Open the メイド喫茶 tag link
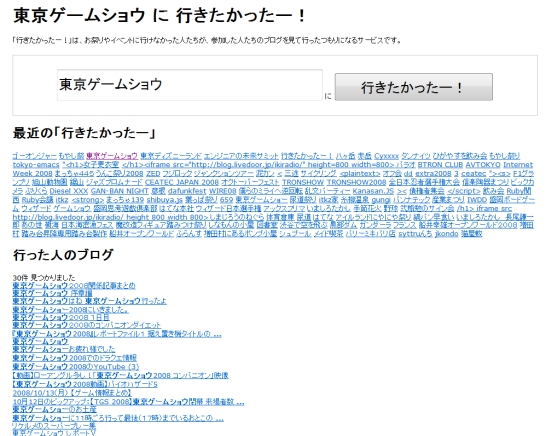Viewport: 550px width, 436px height. [x=328, y=233]
